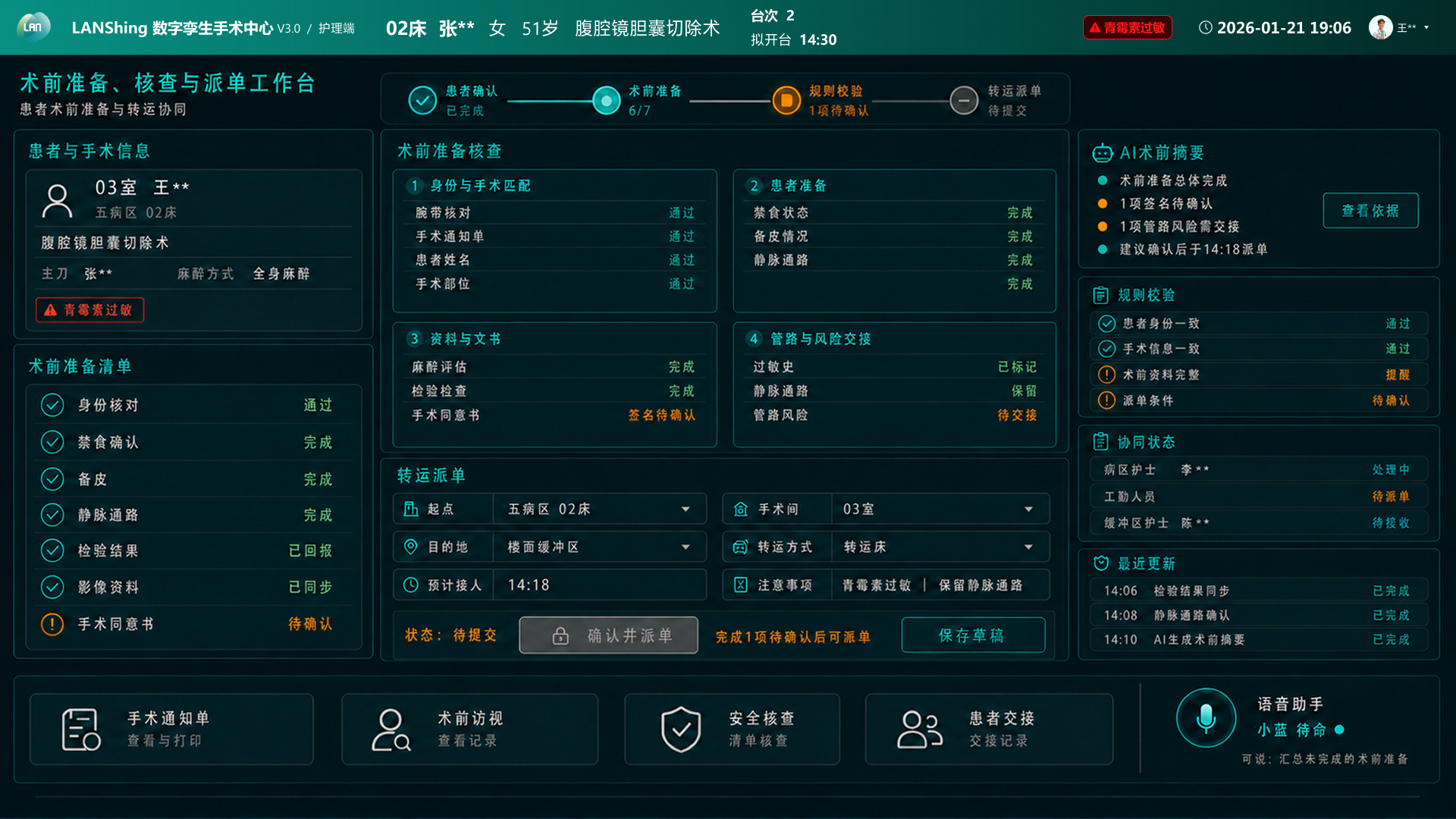Click the microphone voice assistant icon

(x=1206, y=717)
